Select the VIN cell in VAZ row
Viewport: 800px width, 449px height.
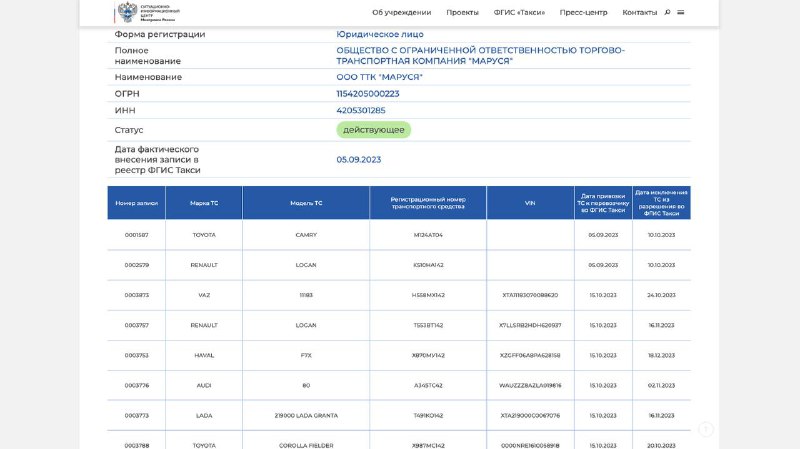tap(530, 295)
